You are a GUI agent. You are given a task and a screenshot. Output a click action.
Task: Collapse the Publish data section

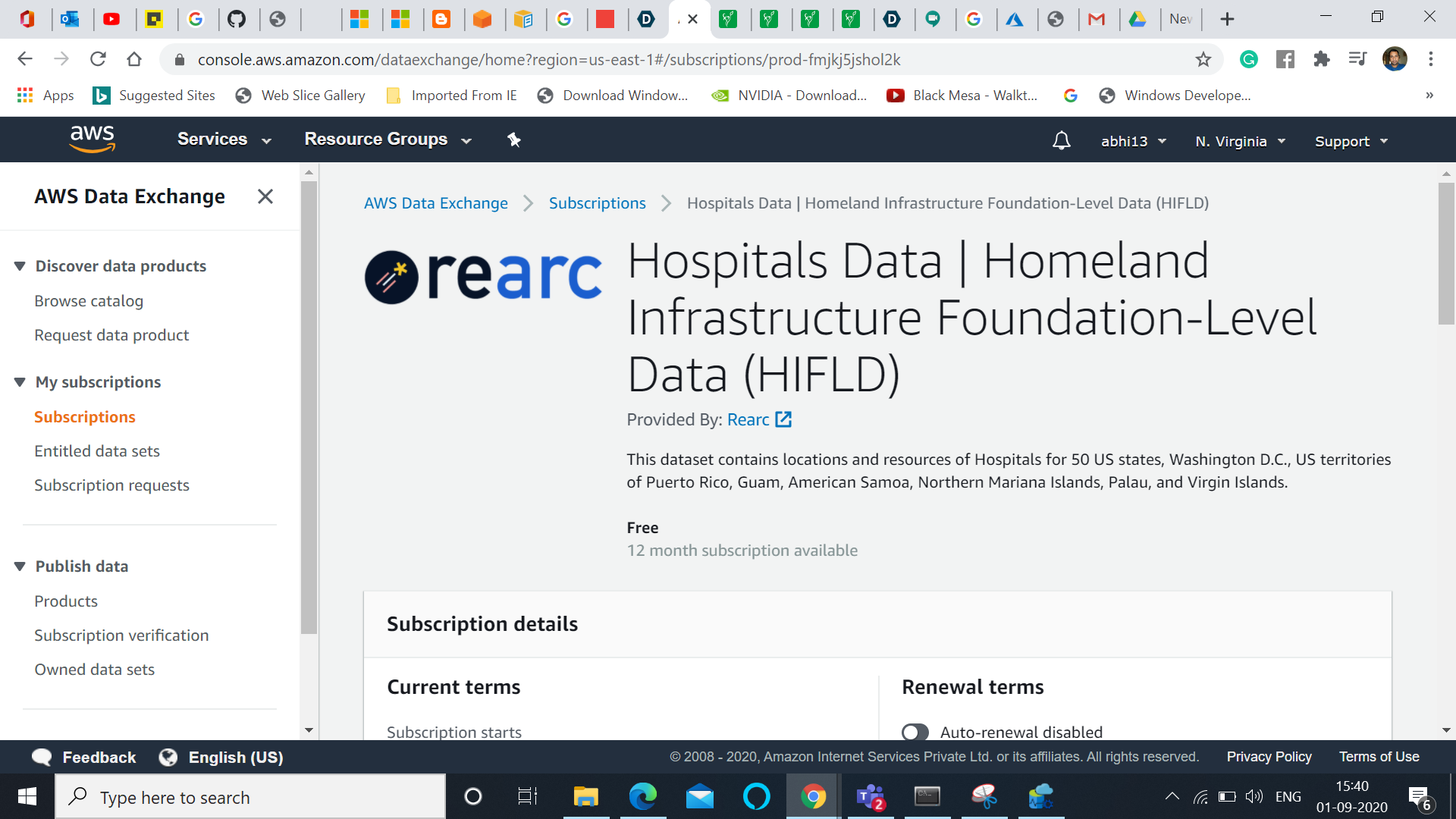tap(20, 566)
